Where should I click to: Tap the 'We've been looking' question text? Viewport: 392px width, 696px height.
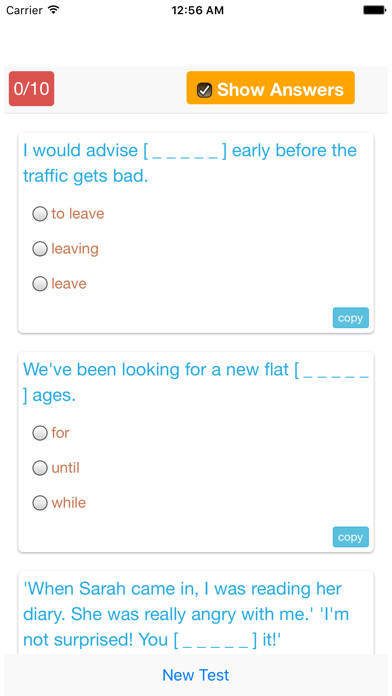point(196,382)
